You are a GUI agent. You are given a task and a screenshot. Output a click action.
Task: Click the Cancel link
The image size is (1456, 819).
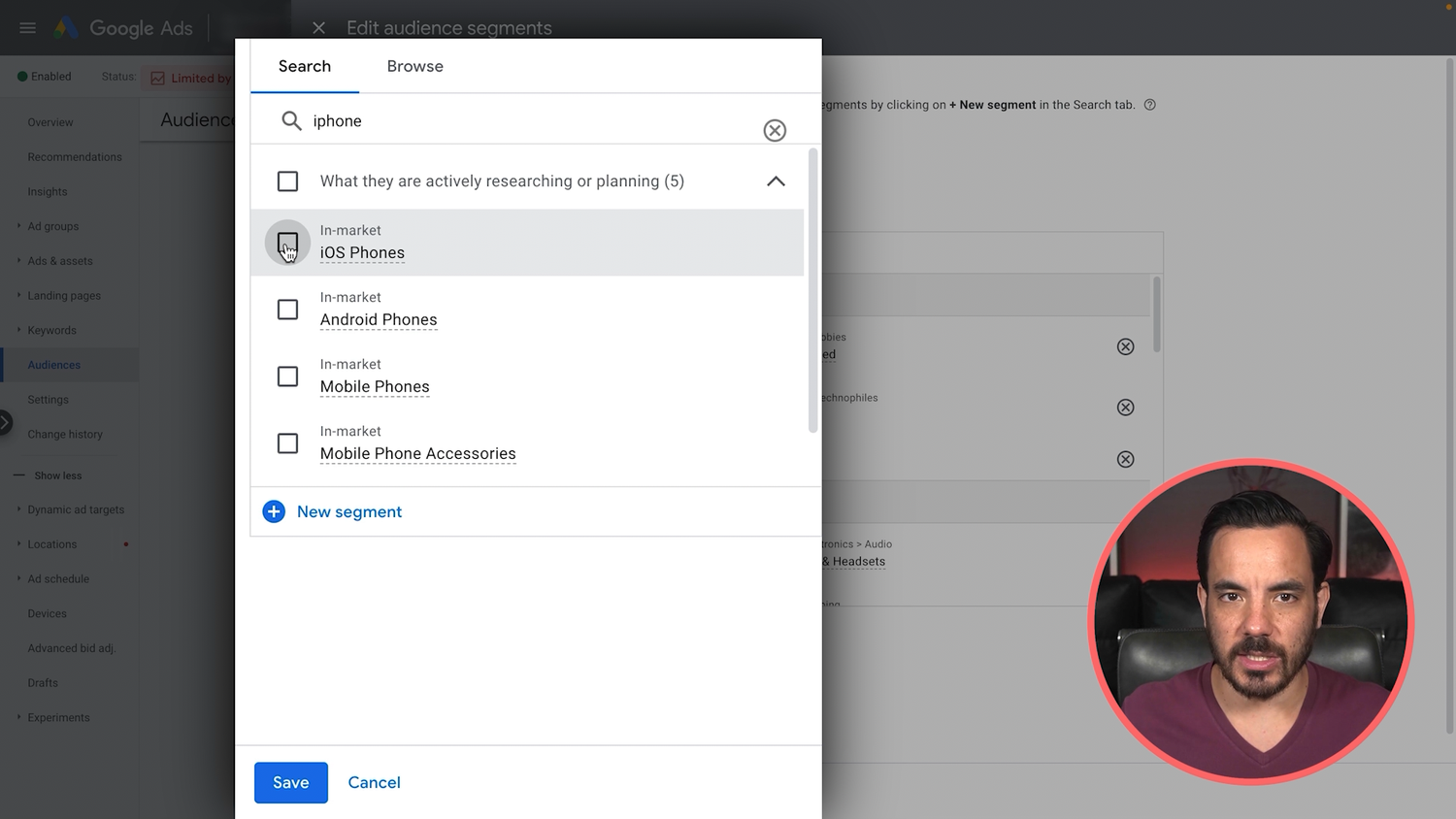coord(374,782)
